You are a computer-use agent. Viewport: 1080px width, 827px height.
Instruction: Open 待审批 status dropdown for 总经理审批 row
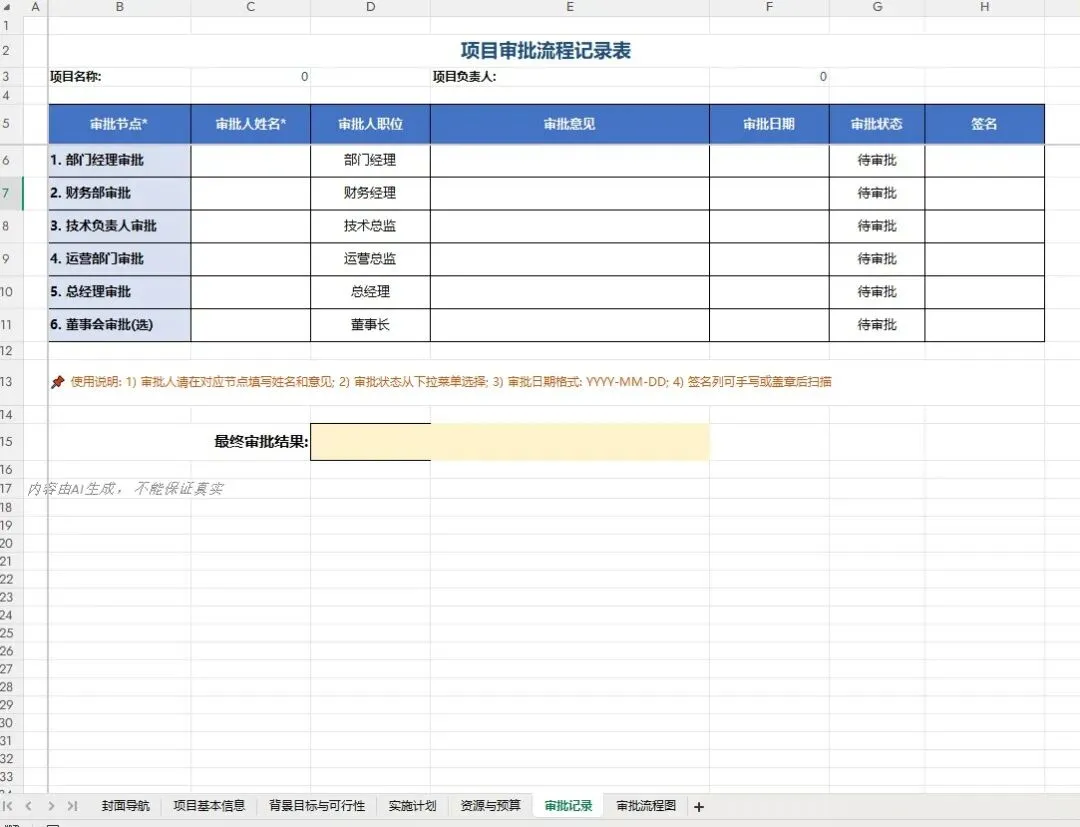(877, 292)
